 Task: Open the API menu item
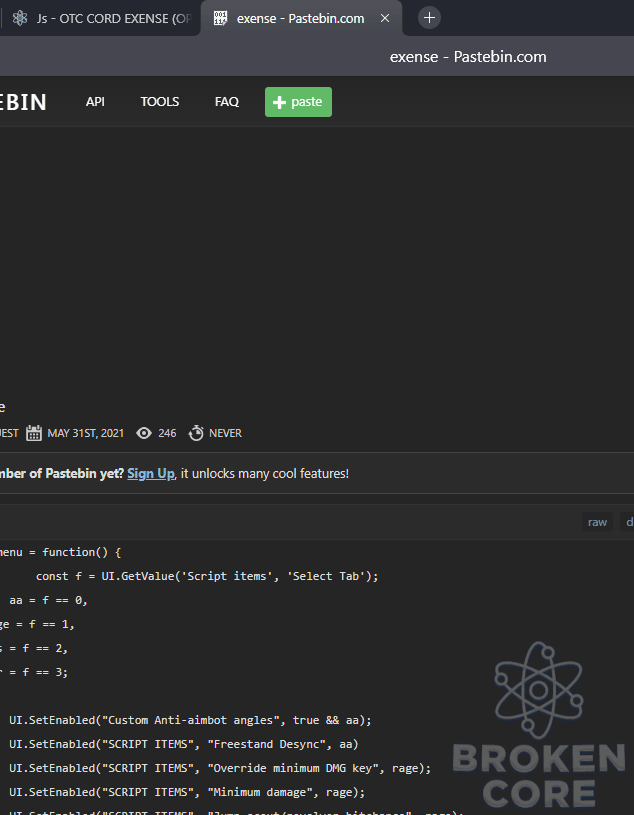coord(95,102)
